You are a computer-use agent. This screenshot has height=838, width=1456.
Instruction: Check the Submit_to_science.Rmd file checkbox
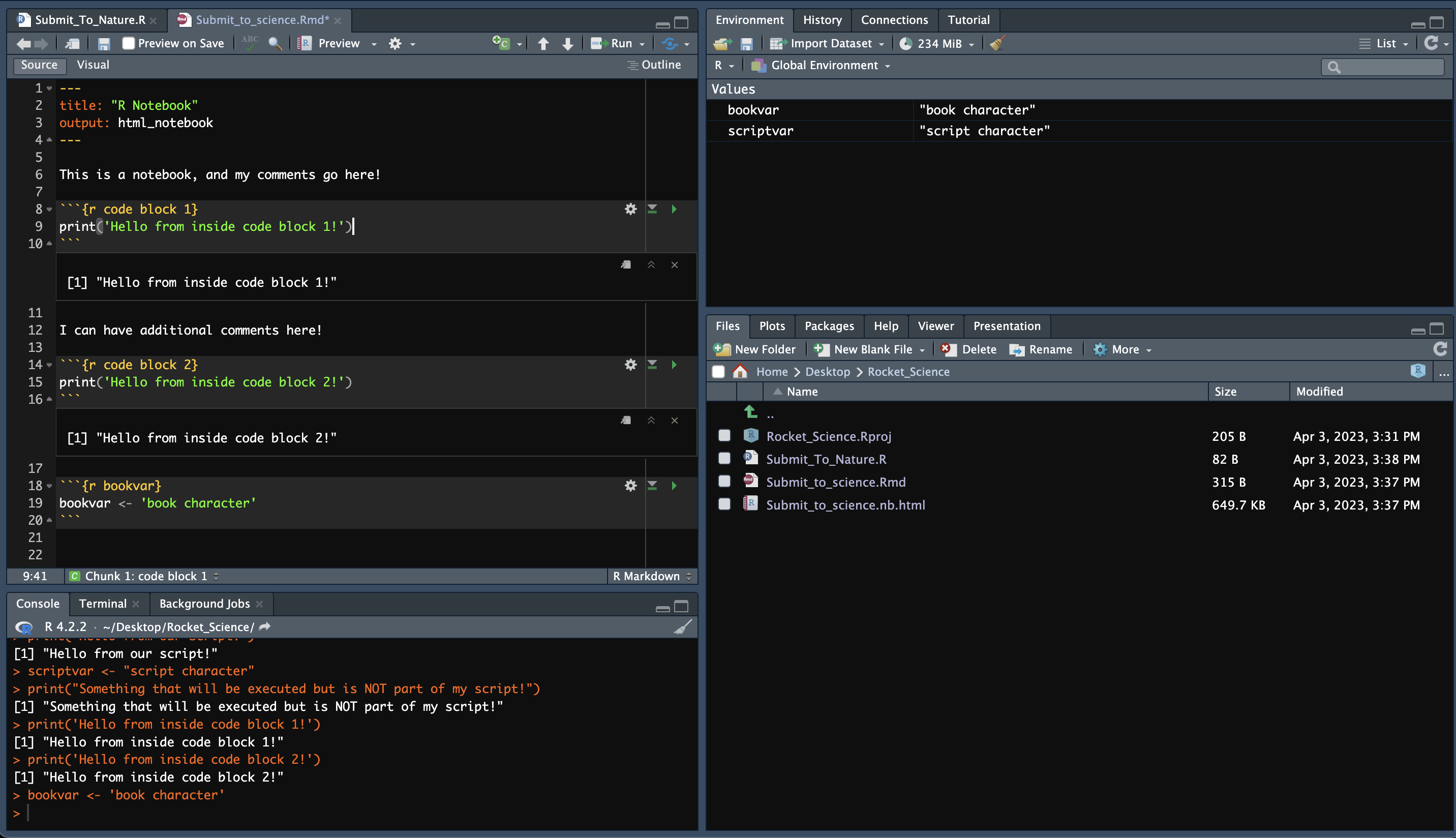[724, 481]
